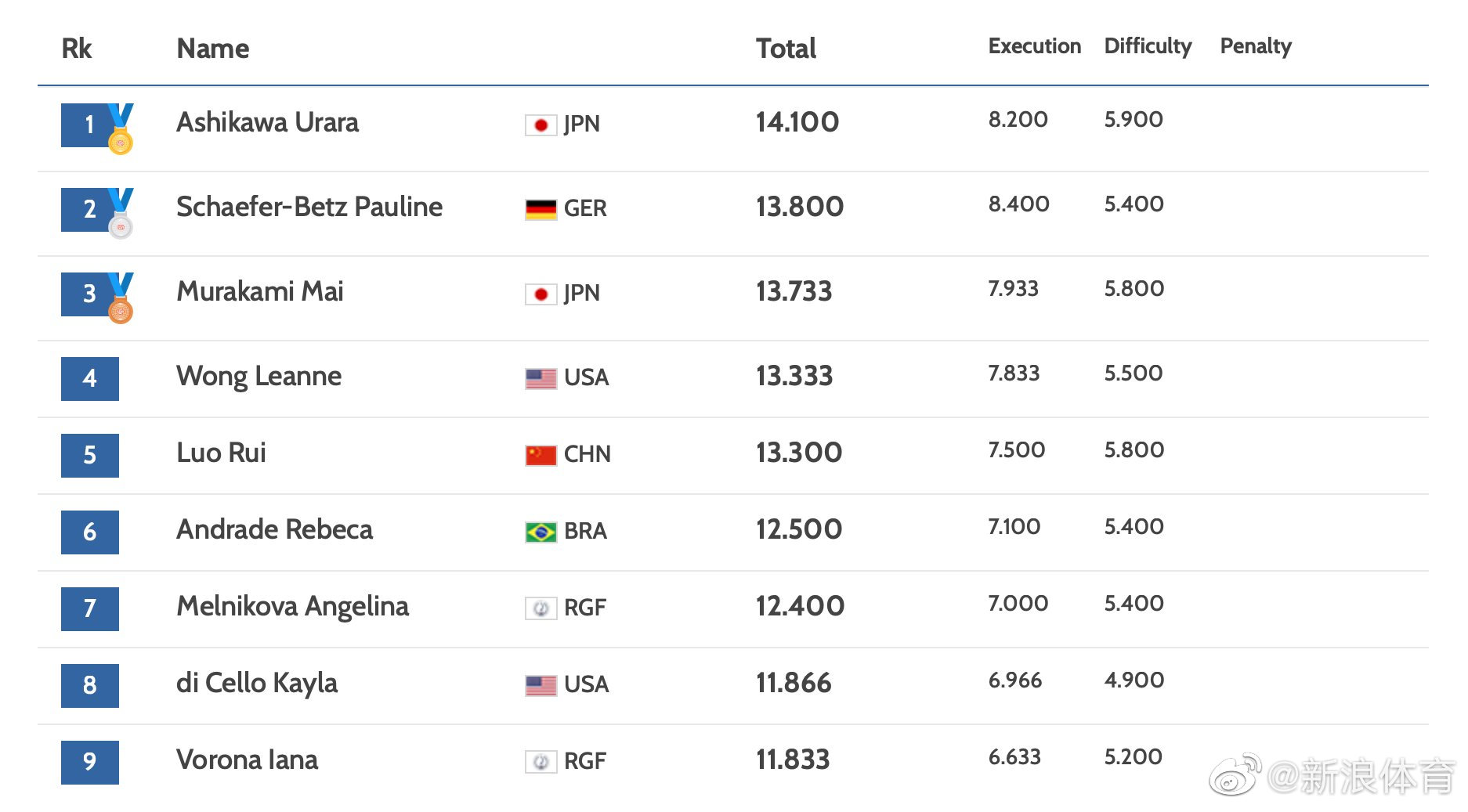
Task: Click the Brazil flag beside BRA
Action: click(x=541, y=532)
